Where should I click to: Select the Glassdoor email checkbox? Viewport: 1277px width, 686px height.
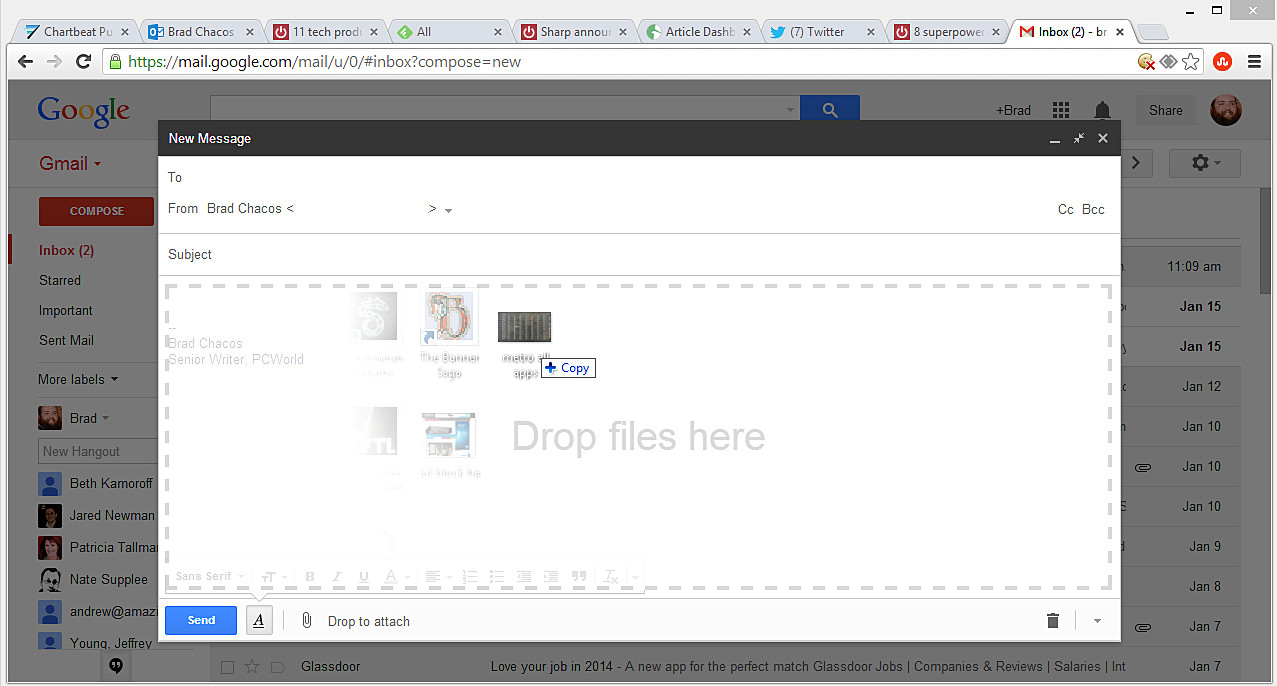[x=227, y=667]
